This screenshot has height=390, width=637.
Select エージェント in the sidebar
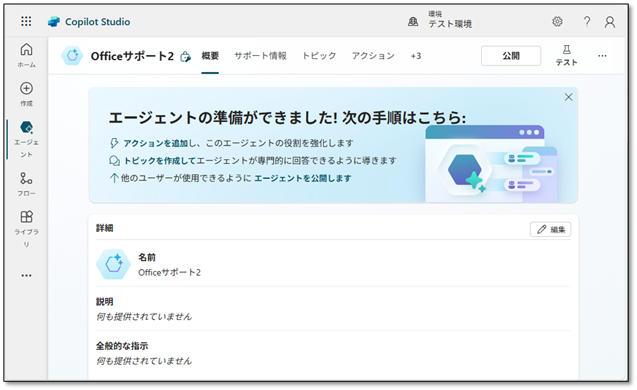click(x=26, y=139)
